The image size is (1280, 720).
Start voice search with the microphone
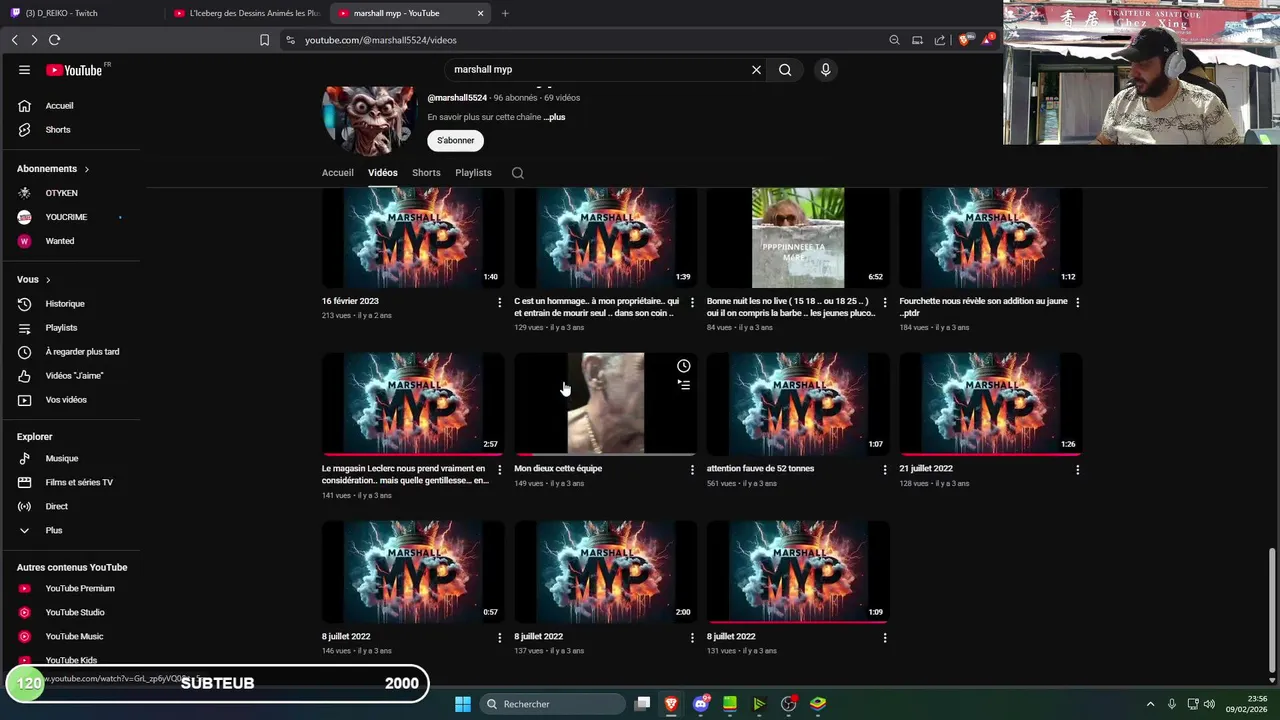[825, 70]
